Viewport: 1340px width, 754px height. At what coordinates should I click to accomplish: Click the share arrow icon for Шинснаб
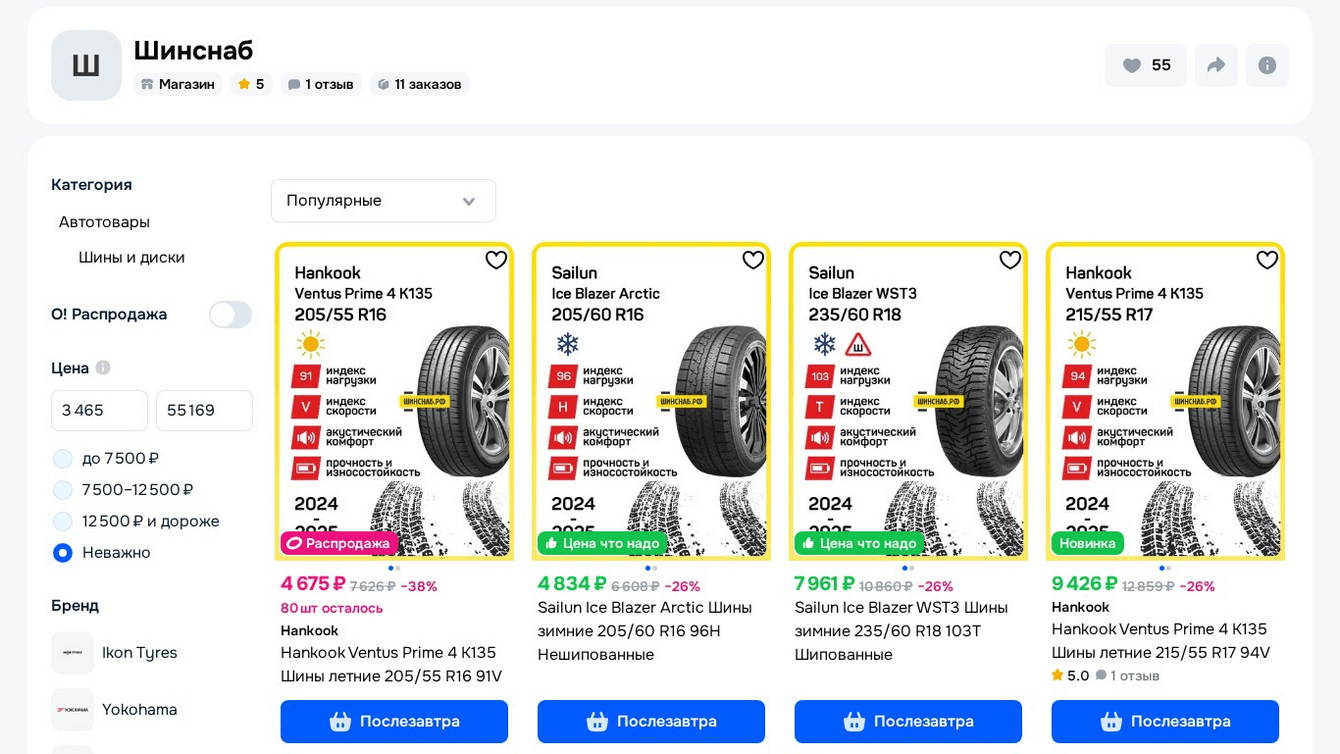[1216, 65]
